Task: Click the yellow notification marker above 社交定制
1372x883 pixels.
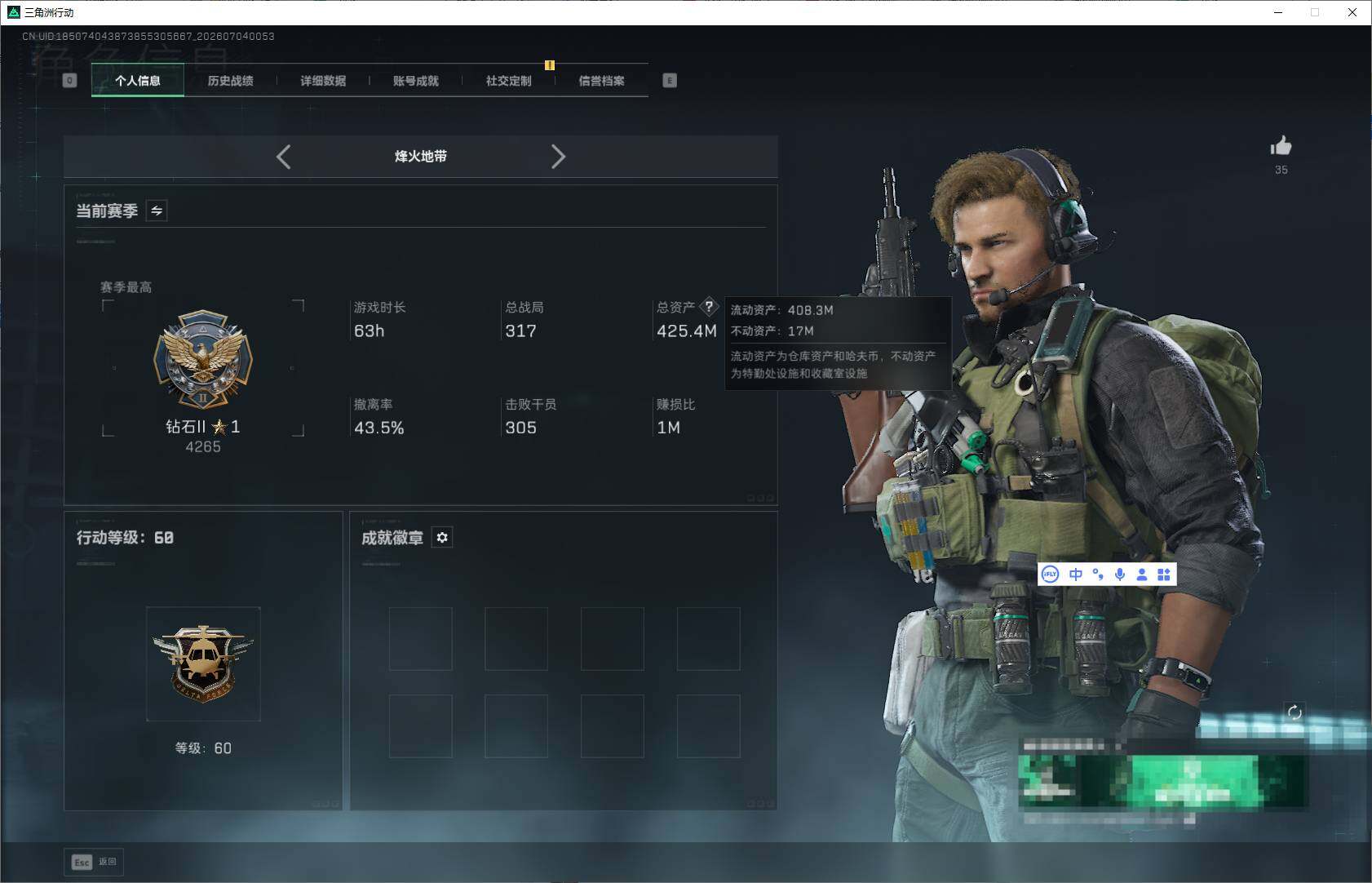Action: [550, 65]
